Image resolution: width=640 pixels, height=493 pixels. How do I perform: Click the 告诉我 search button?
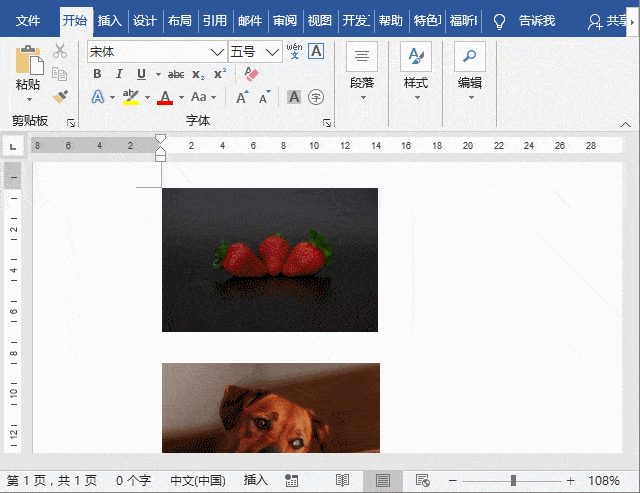[x=536, y=21]
